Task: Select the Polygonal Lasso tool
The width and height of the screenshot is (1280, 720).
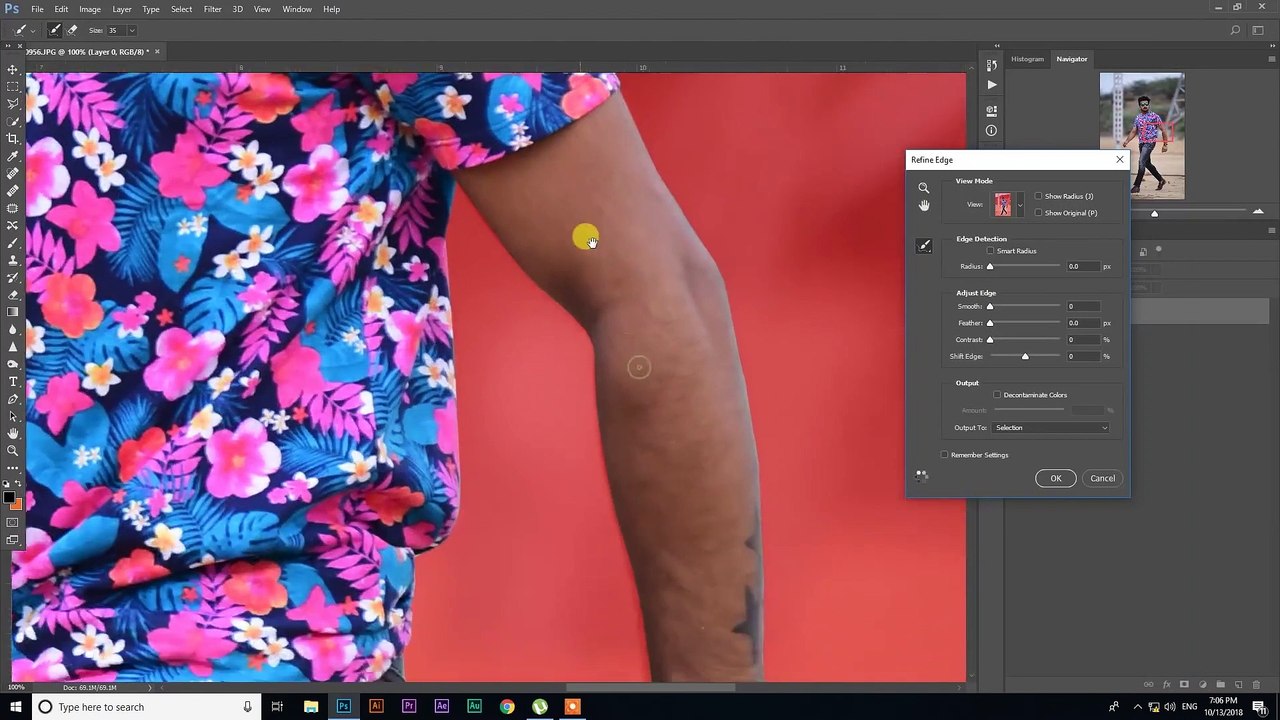Action: coord(13,104)
